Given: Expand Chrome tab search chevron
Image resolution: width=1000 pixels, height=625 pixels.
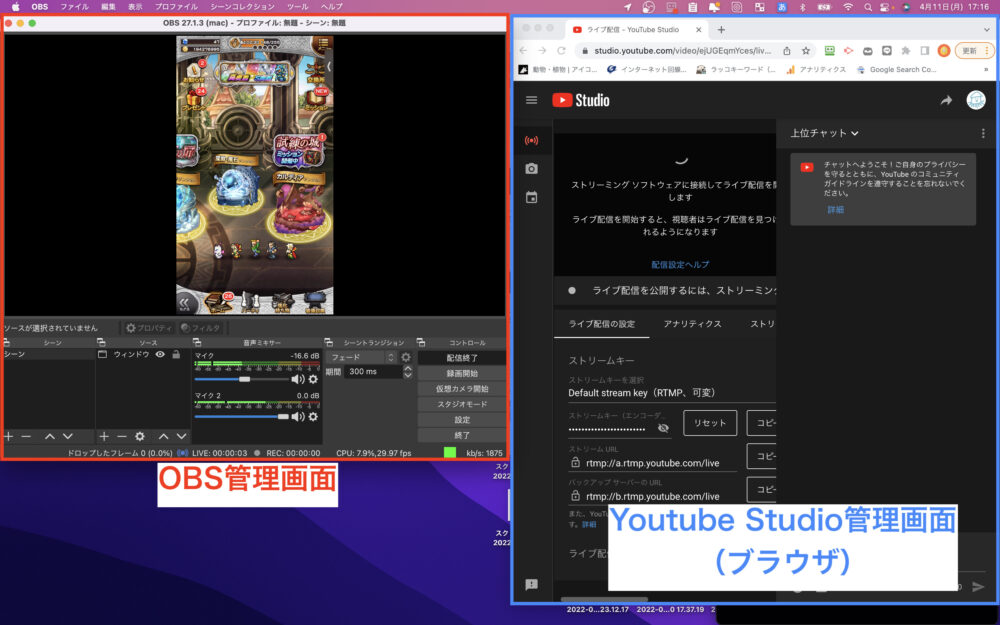Looking at the screenshot, I should coord(986,29).
